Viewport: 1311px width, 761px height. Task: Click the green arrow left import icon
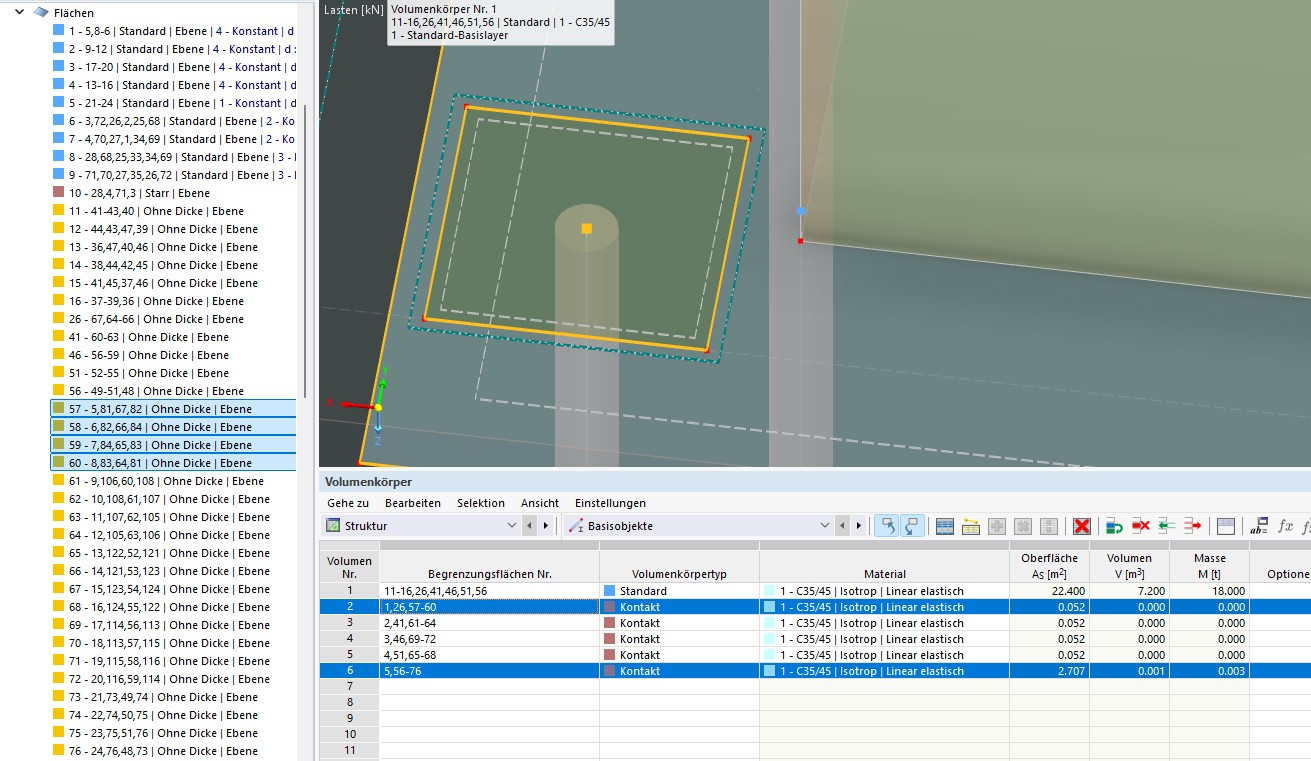coord(1166,526)
